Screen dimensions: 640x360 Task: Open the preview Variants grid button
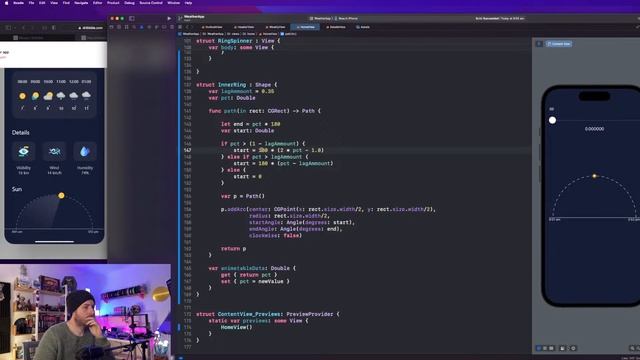click(551, 348)
